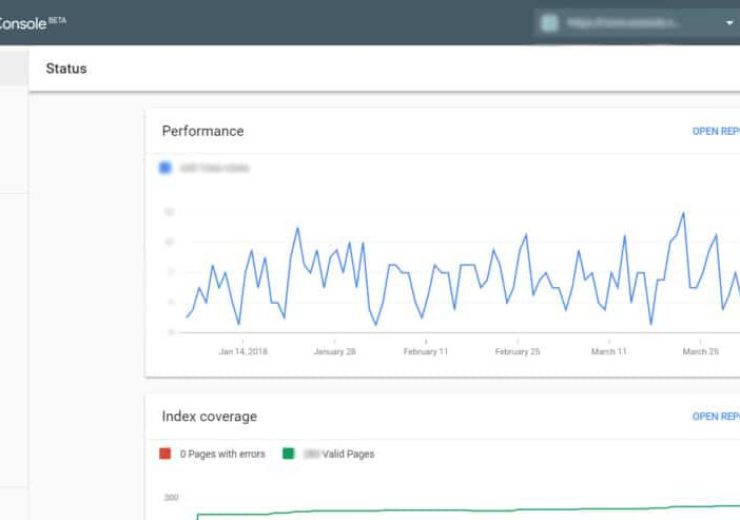This screenshot has width=740, height=520.
Task: Click the Index coverage card title
Action: tap(210, 416)
